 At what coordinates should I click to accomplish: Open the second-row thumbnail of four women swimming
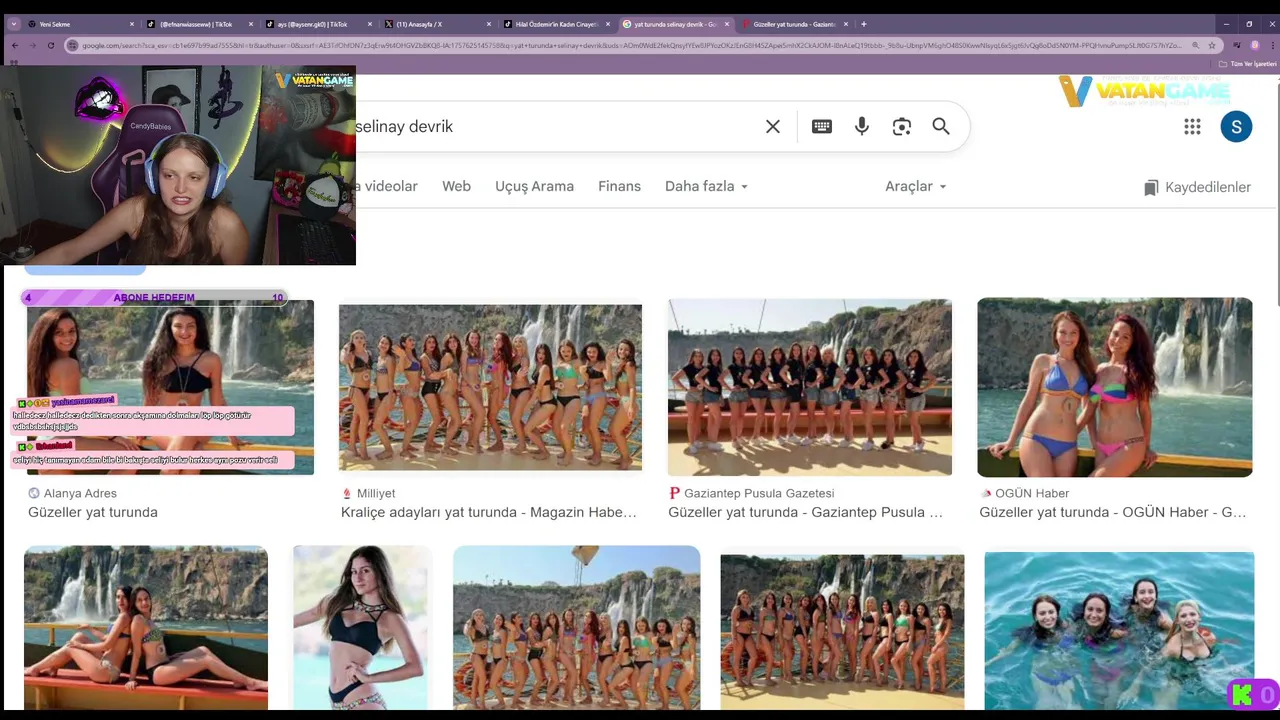pos(1119,631)
